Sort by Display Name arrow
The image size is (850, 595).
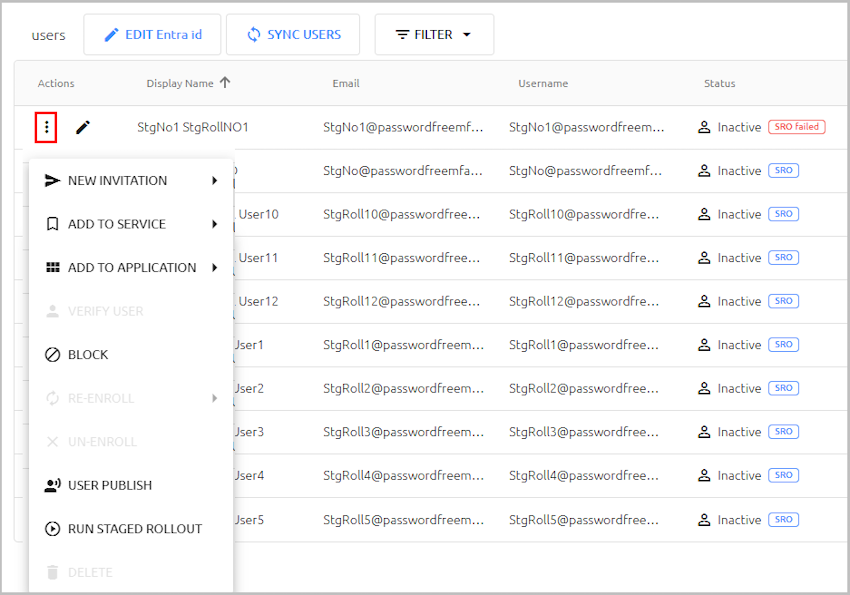click(225, 82)
